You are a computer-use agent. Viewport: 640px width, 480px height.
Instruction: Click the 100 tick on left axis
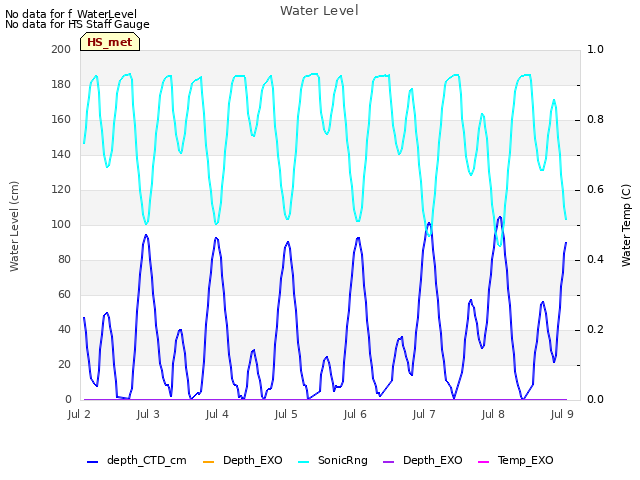pyautogui.click(x=61, y=224)
